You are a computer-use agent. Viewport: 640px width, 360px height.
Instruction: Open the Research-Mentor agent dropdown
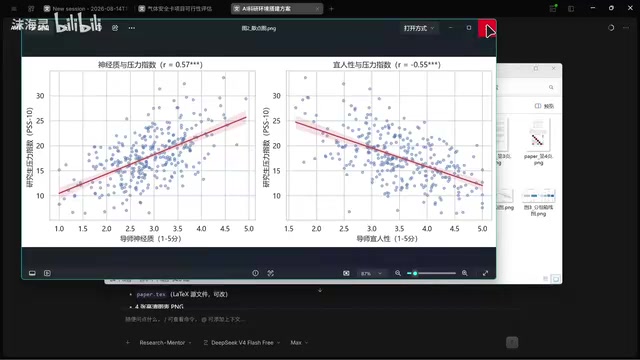tap(165, 342)
